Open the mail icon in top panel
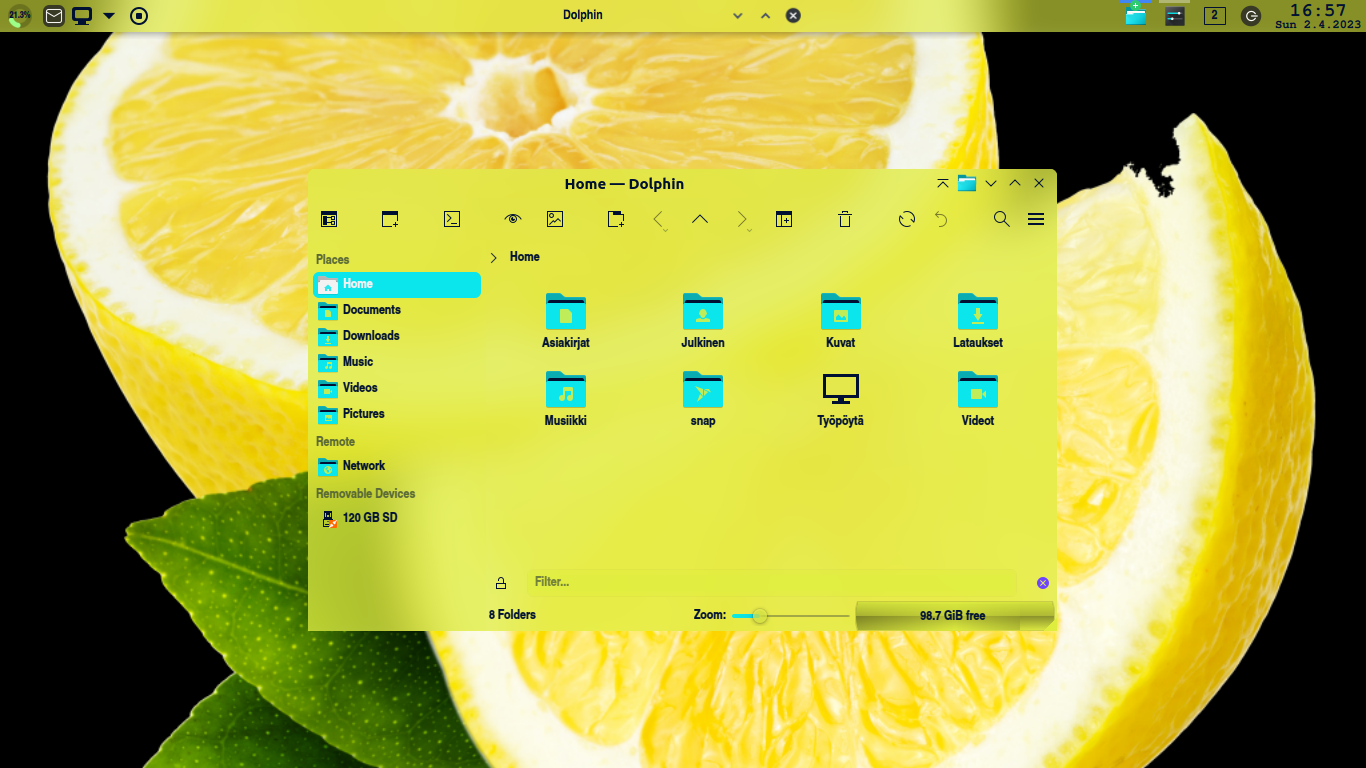The image size is (1366, 768). (54, 16)
